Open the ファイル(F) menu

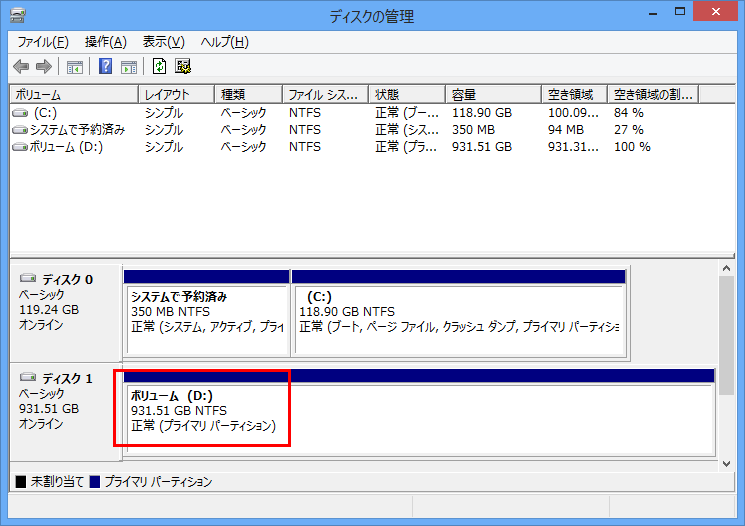click(x=43, y=42)
